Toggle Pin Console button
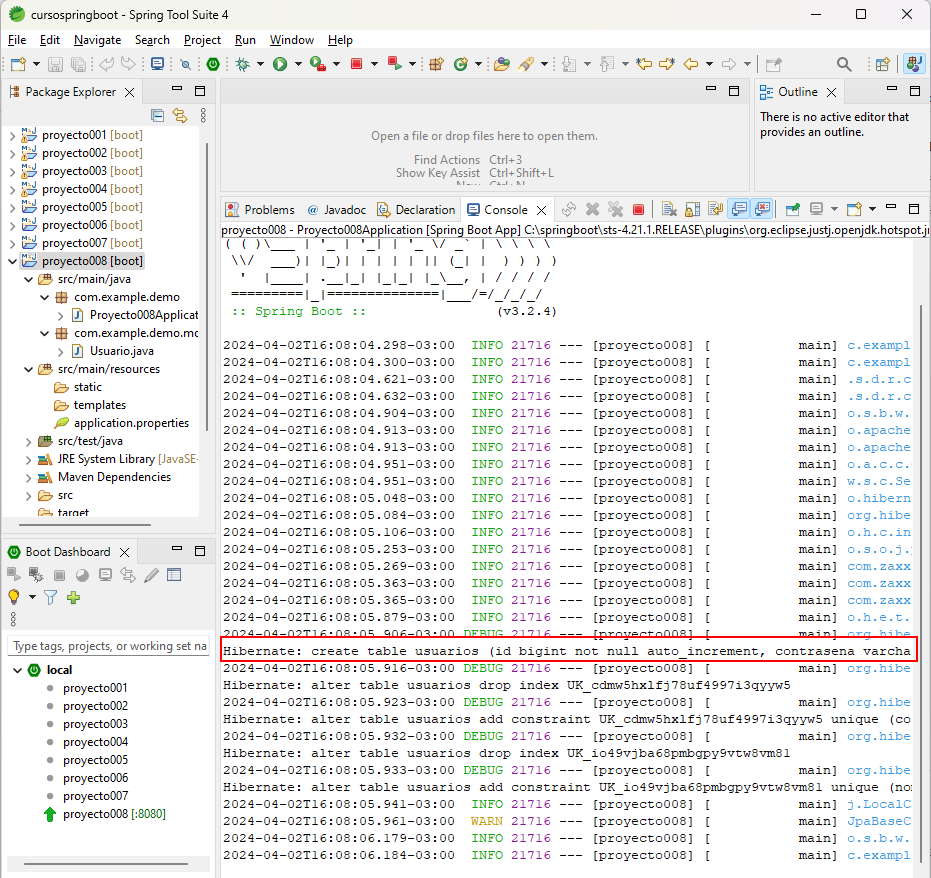 coord(793,210)
